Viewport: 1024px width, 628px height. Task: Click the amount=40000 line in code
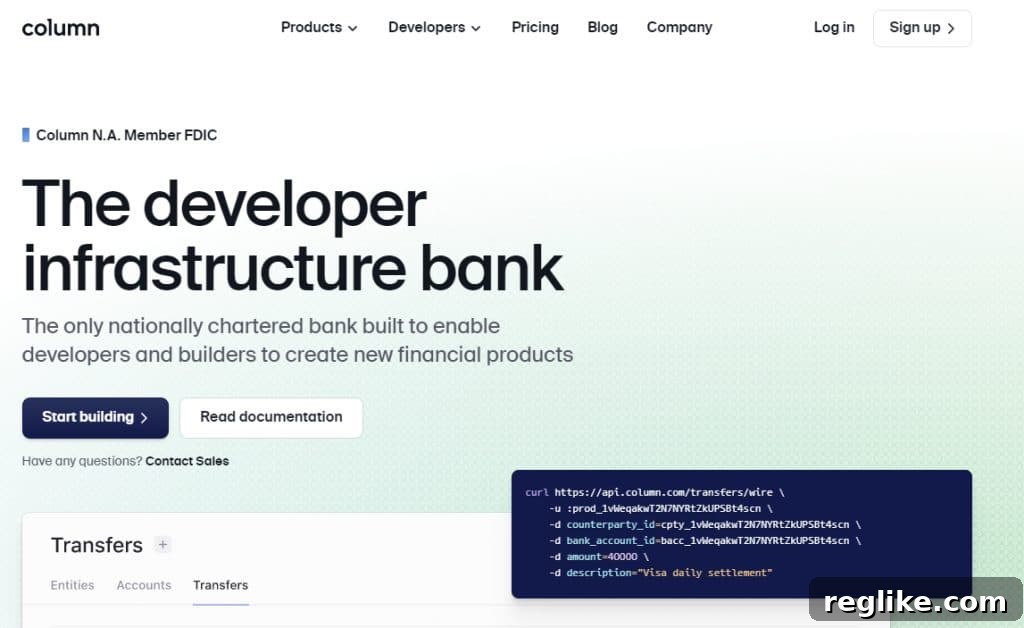coord(599,557)
